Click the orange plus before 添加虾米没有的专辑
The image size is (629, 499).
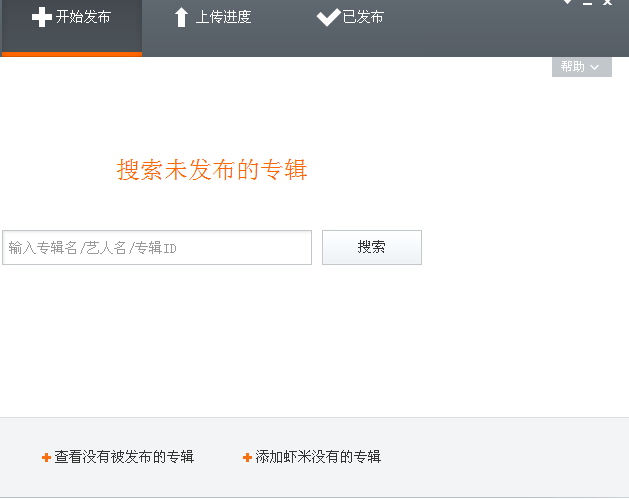pos(247,457)
